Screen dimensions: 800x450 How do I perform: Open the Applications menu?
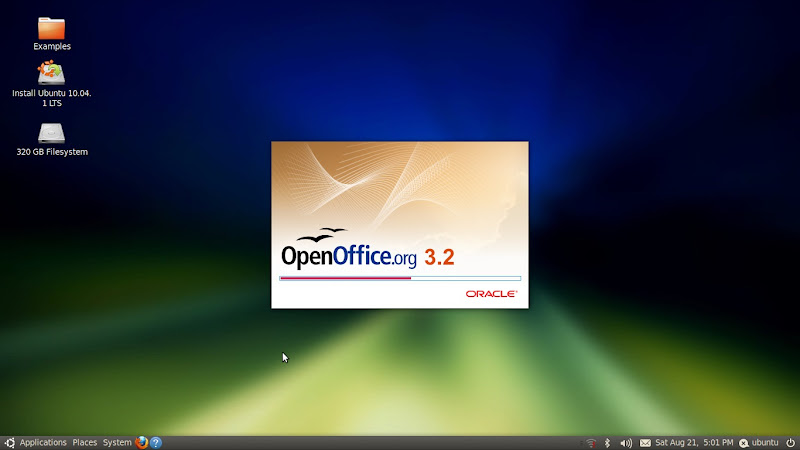(x=43, y=443)
